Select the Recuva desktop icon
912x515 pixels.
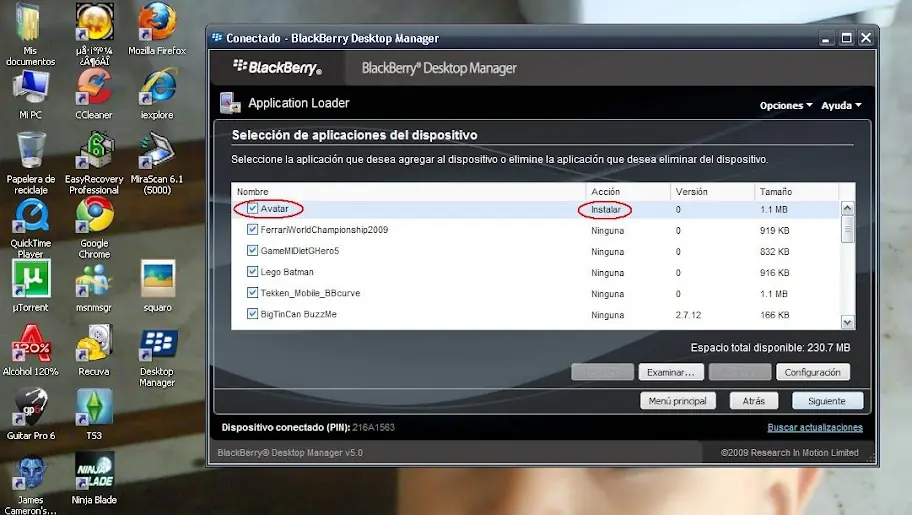pyautogui.click(x=94, y=351)
